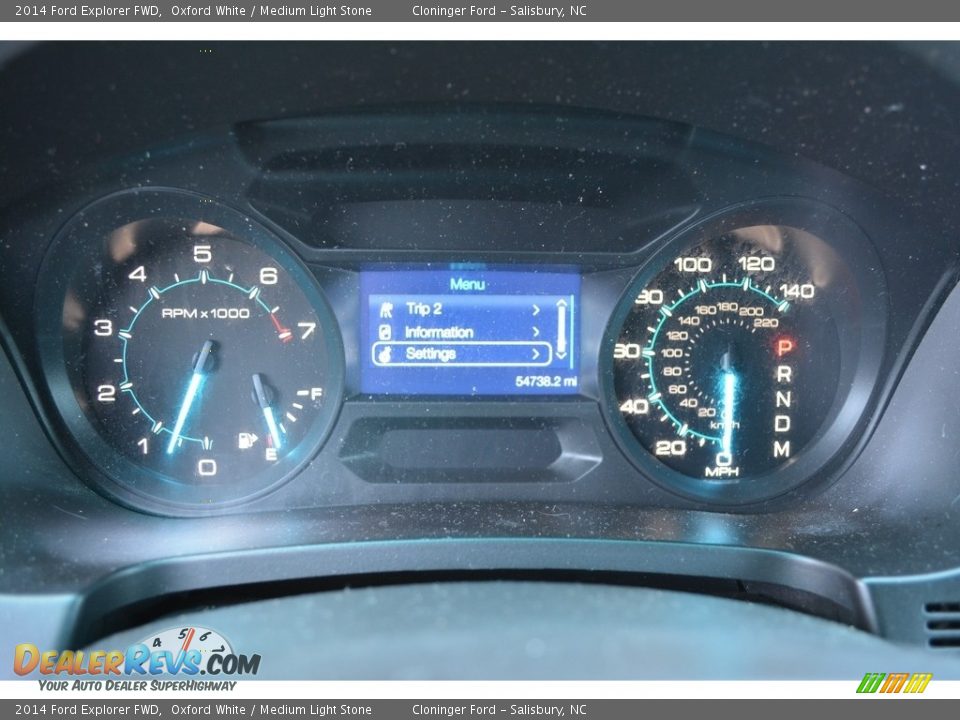Screen dimensions: 960x720
Task: Expand the Settings chevron arrow
Action: (x=536, y=354)
